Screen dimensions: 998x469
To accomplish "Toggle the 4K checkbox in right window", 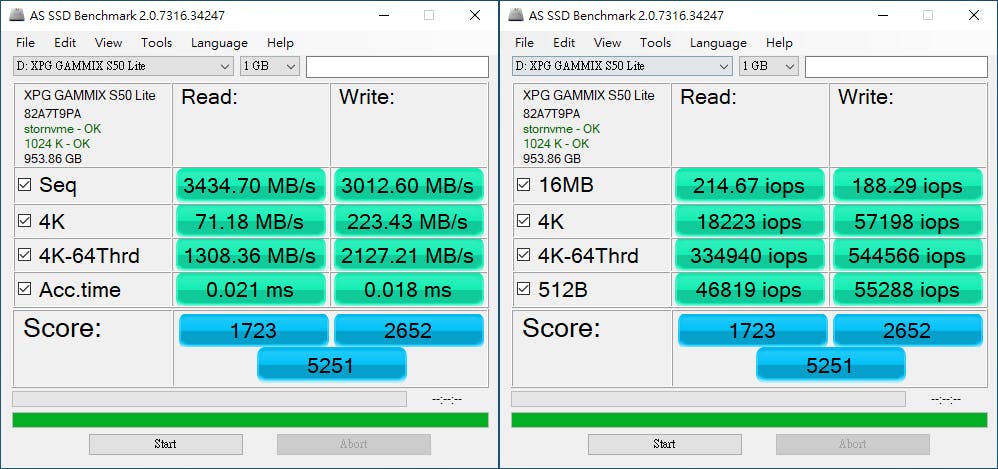I will pyautogui.click(x=524, y=221).
